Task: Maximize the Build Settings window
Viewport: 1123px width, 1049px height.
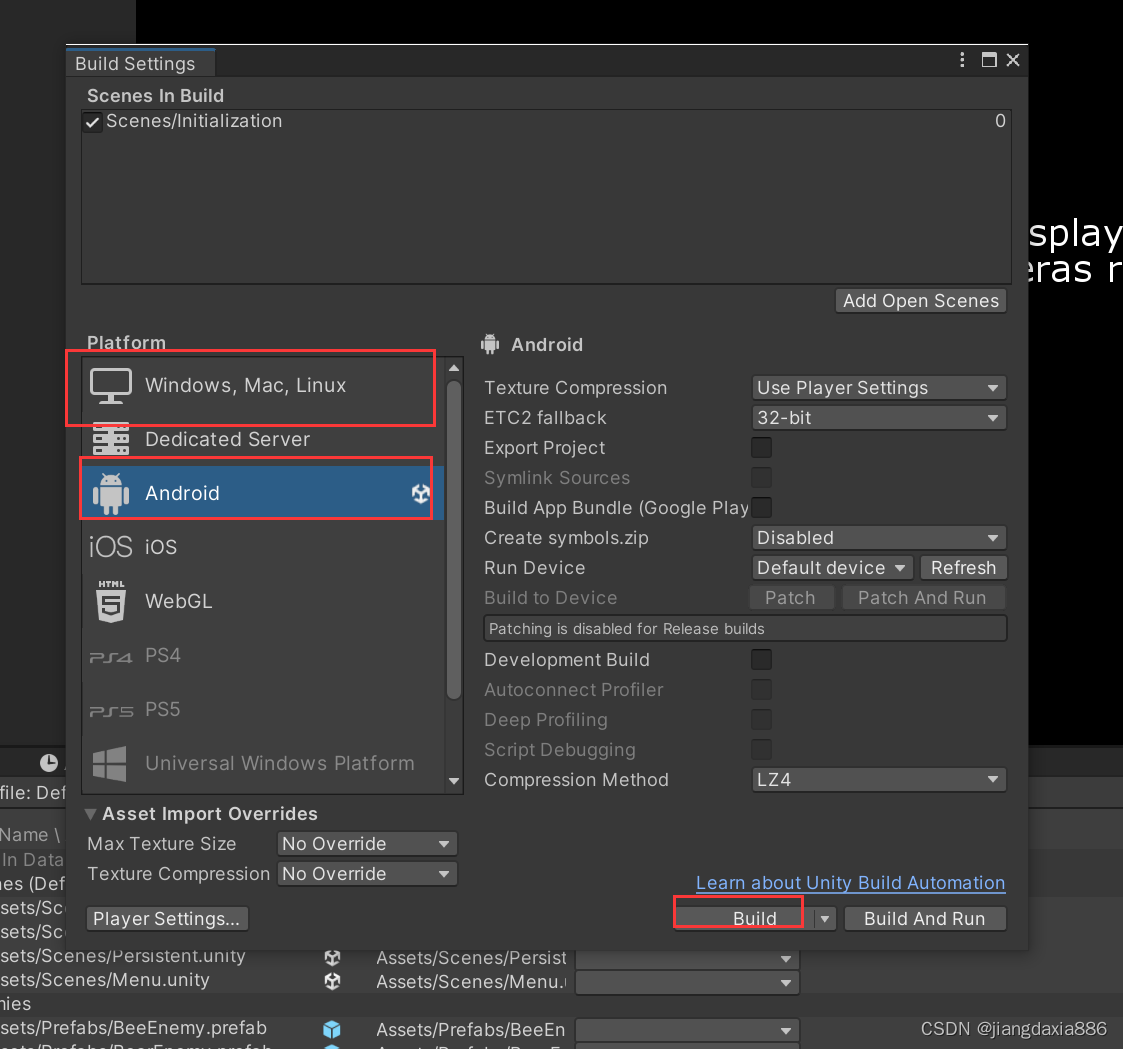Action: tap(989, 60)
